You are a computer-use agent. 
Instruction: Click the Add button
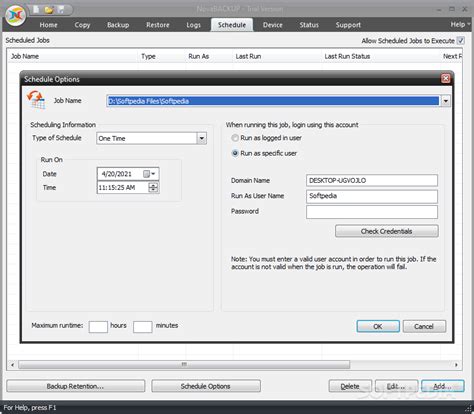(443, 386)
